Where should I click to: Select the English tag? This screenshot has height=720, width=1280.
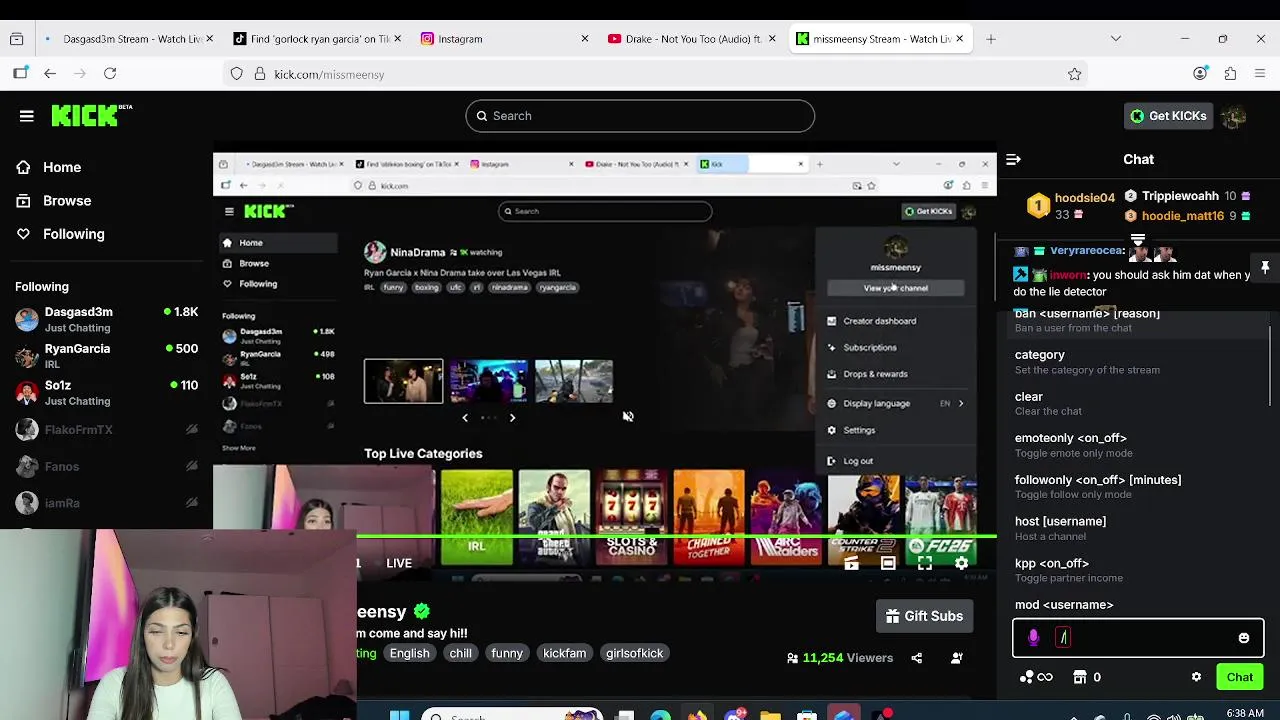(x=410, y=653)
